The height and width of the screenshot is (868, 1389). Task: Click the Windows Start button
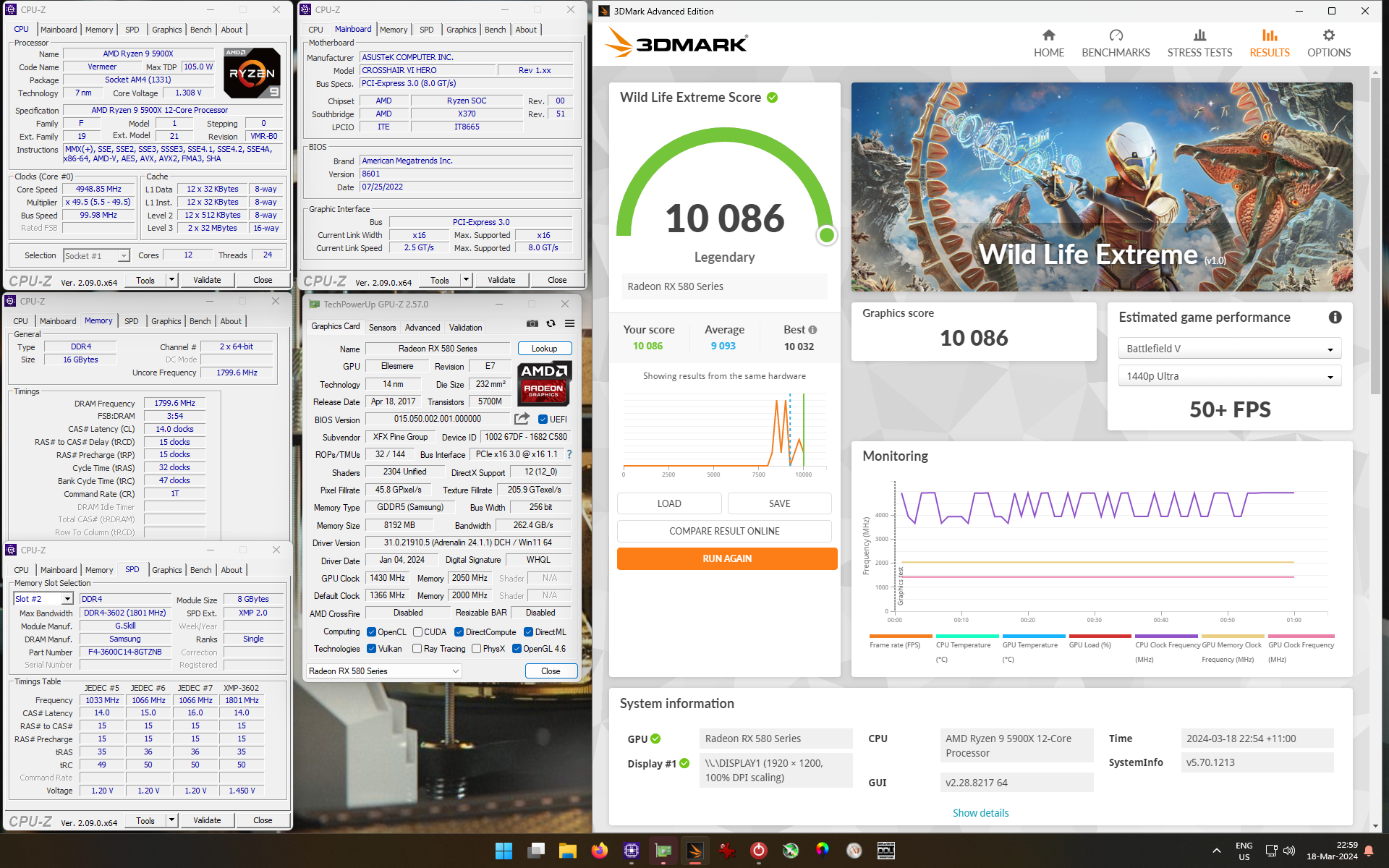tap(504, 851)
